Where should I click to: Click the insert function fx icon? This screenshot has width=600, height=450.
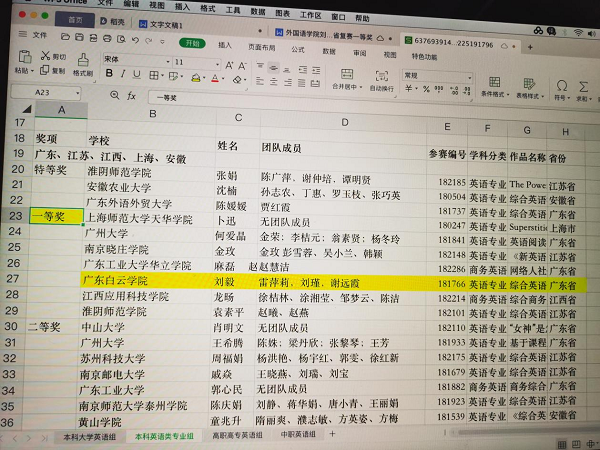point(131,95)
